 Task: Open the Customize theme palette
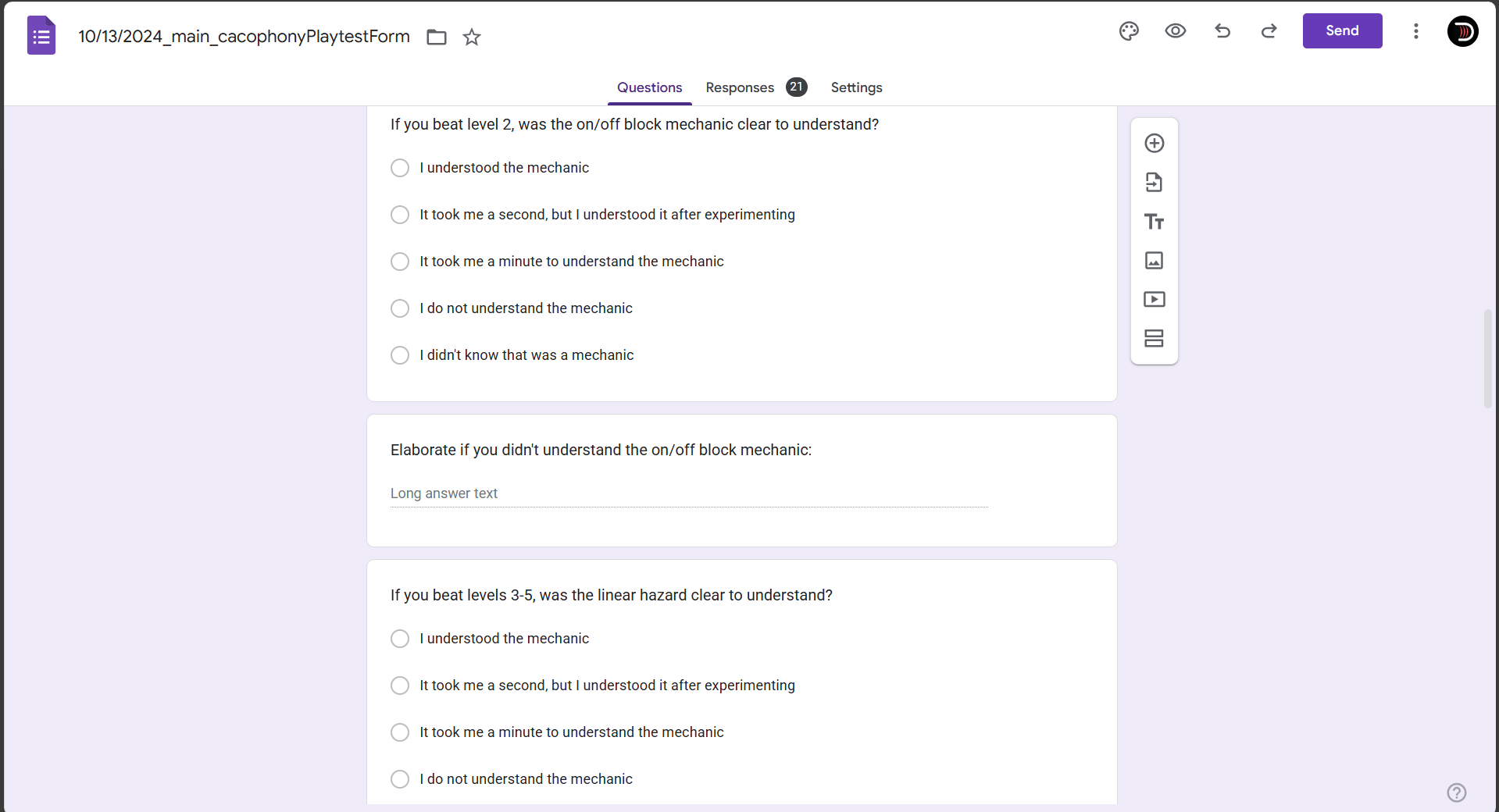click(1129, 31)
